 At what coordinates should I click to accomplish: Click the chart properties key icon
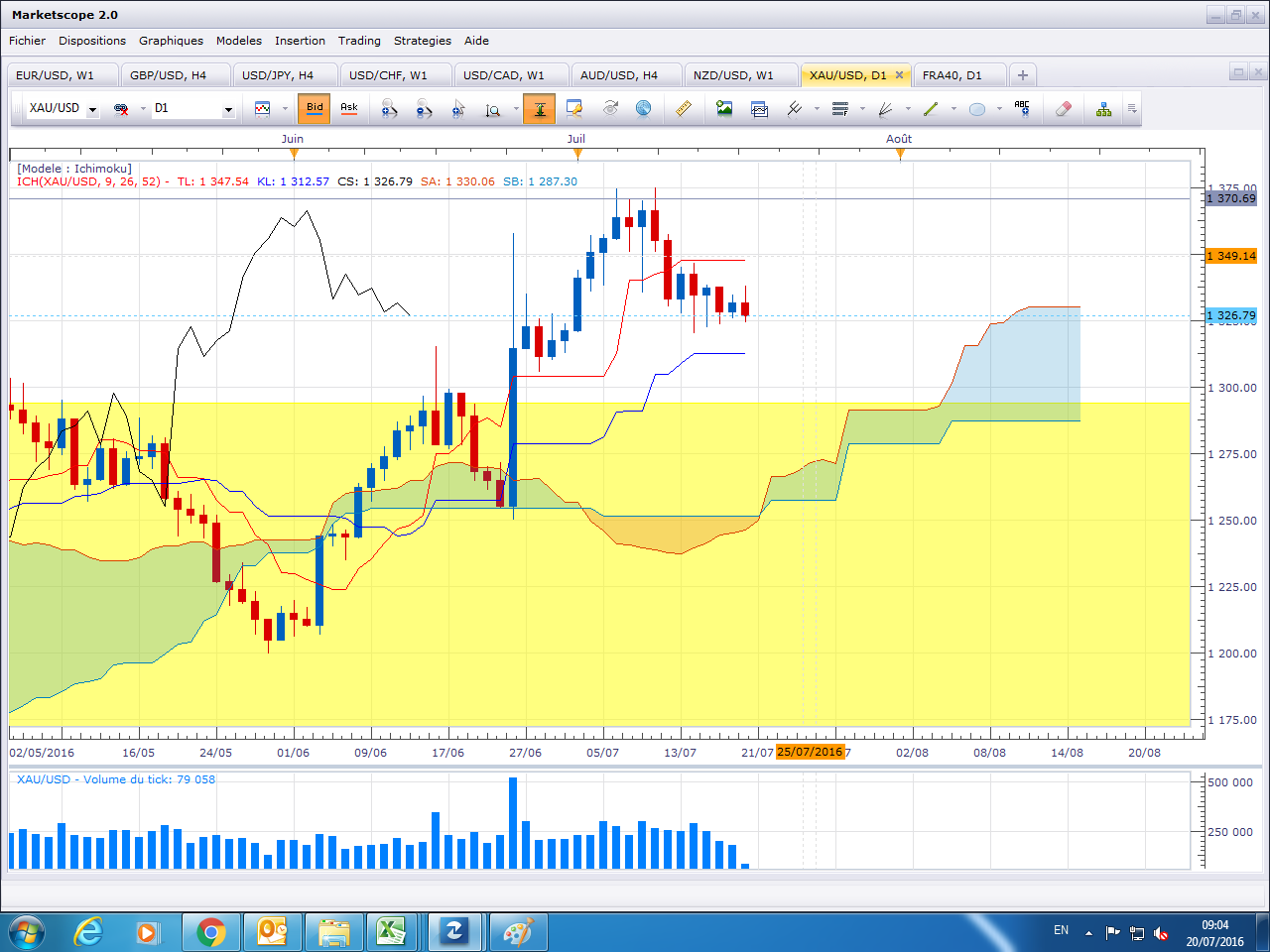click(x=574, y=108)
